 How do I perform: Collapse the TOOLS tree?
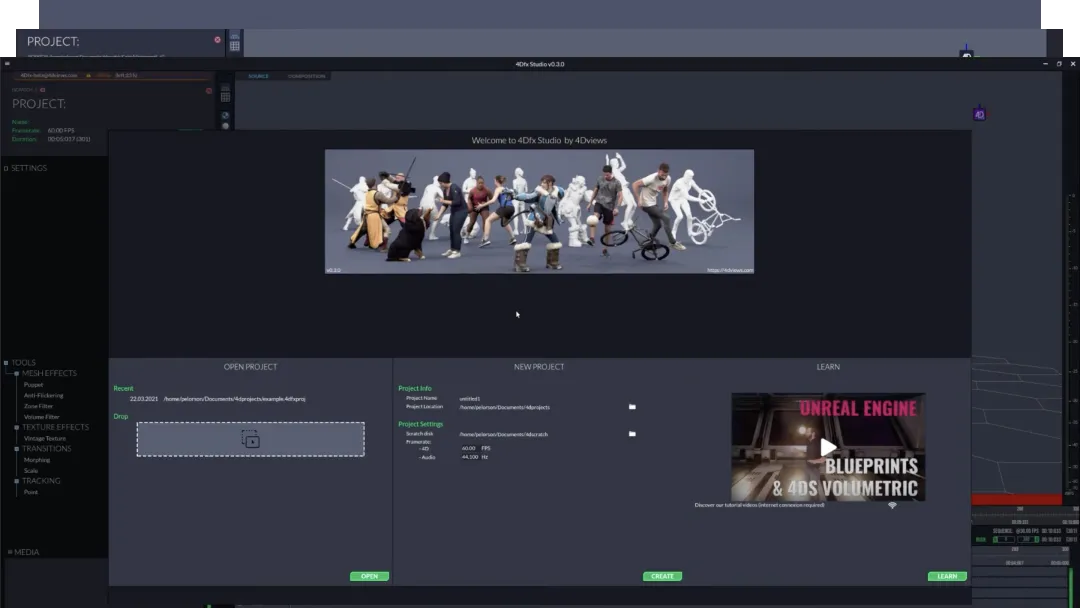pyautogui.click(x=6, y=362)
